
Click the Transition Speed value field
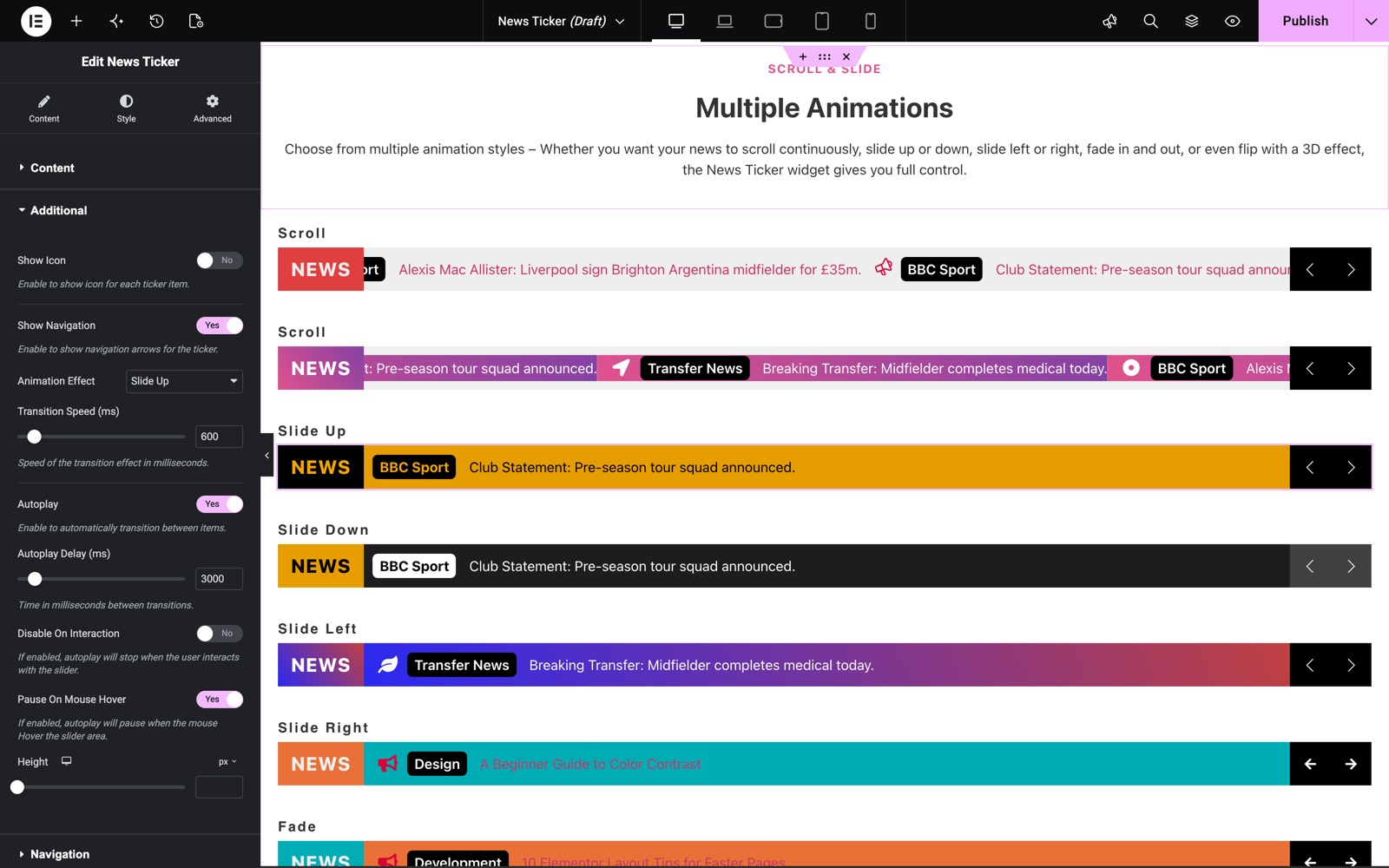point(219,437)
